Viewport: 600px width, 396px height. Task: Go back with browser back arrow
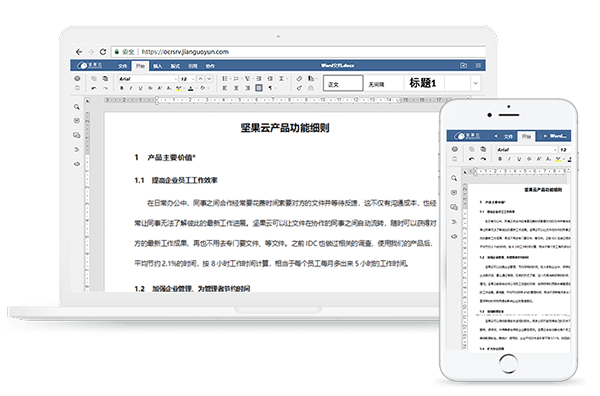coord(79,52)
